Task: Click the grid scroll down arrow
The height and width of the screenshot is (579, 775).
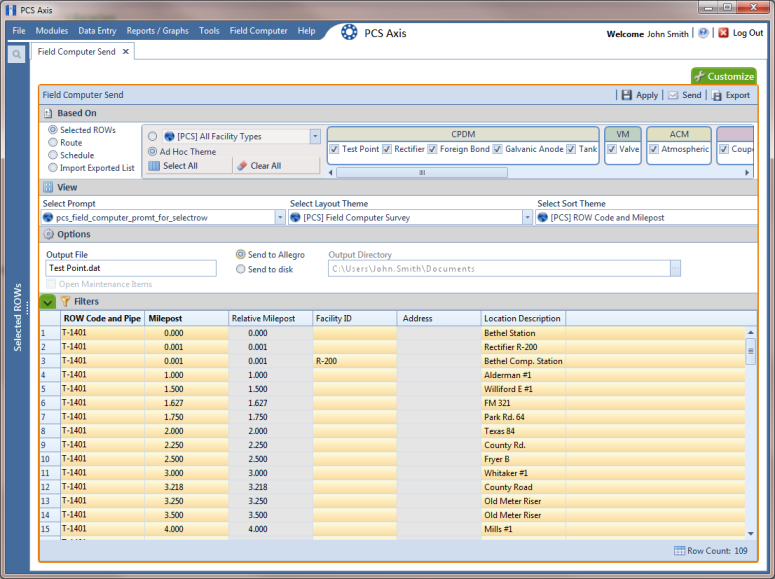Action: point(751,534)
